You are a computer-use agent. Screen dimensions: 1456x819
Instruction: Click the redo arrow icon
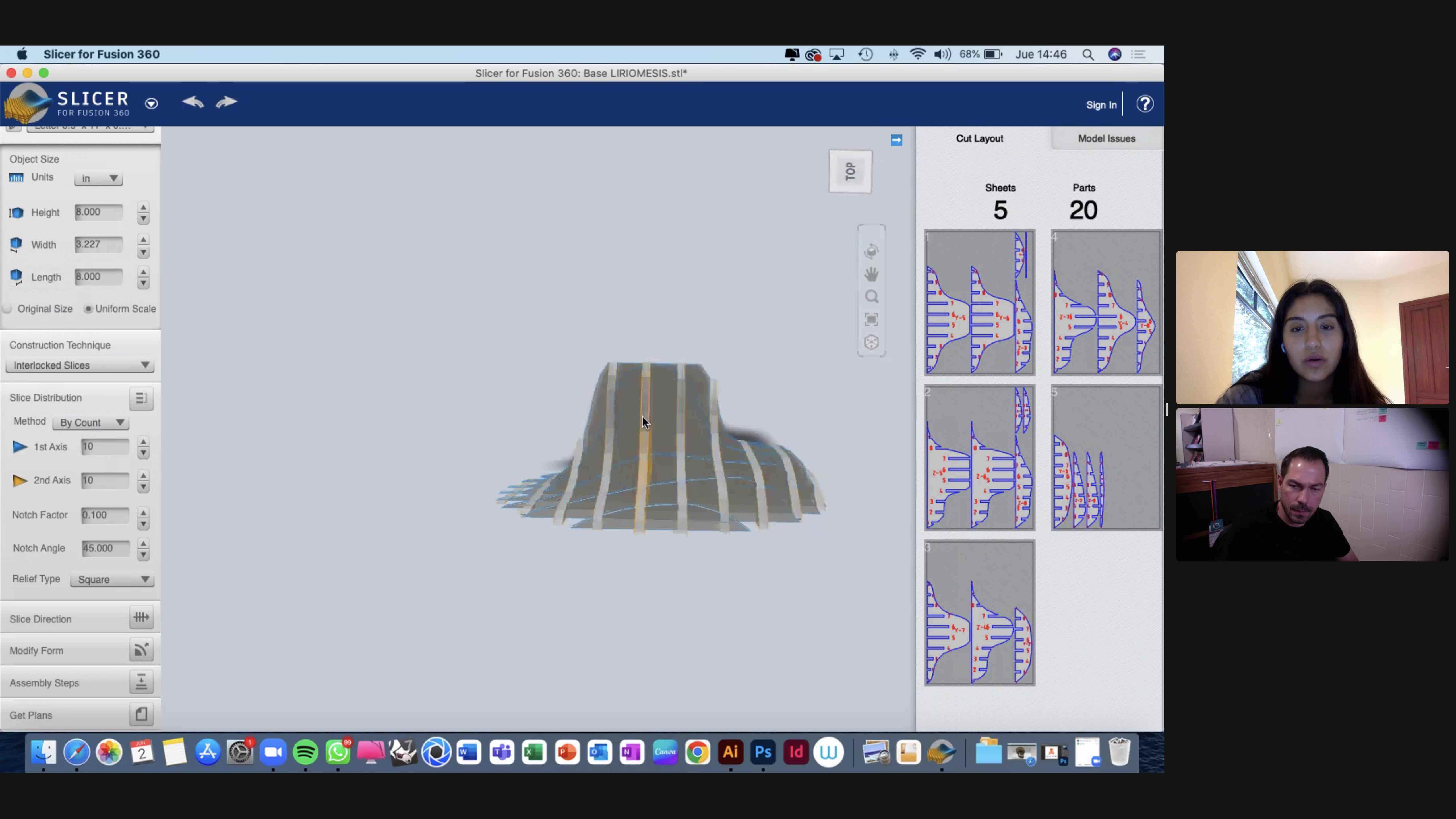[227, 102]
